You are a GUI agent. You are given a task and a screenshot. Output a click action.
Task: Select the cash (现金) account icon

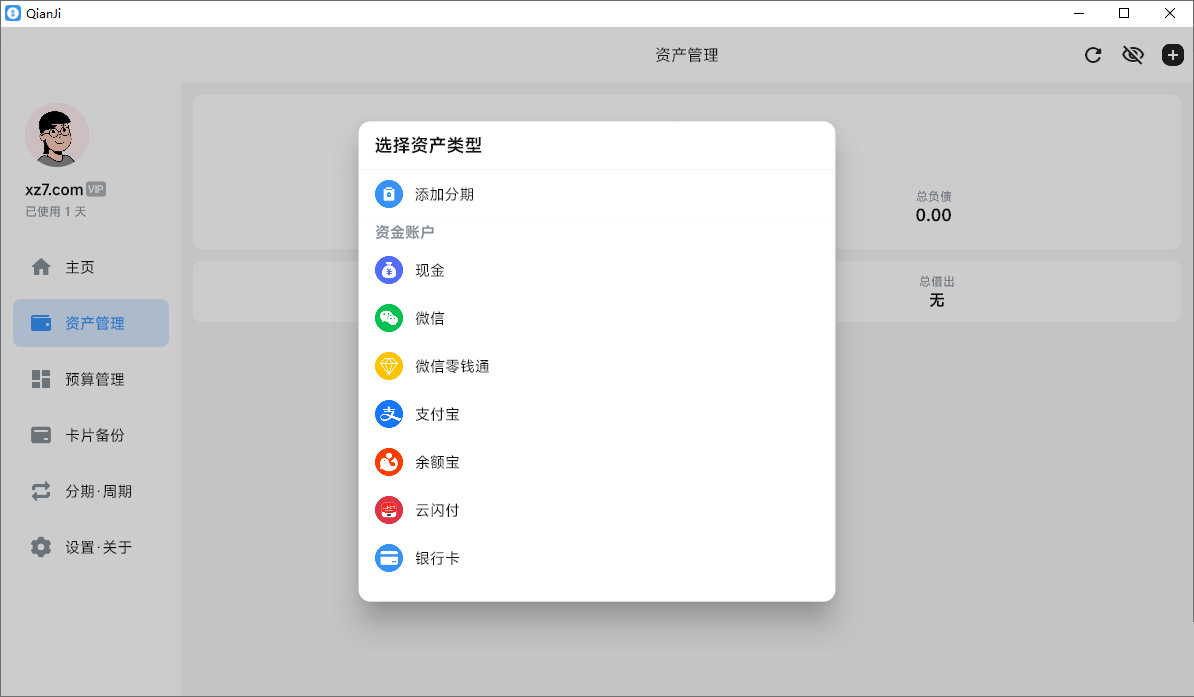388,270
